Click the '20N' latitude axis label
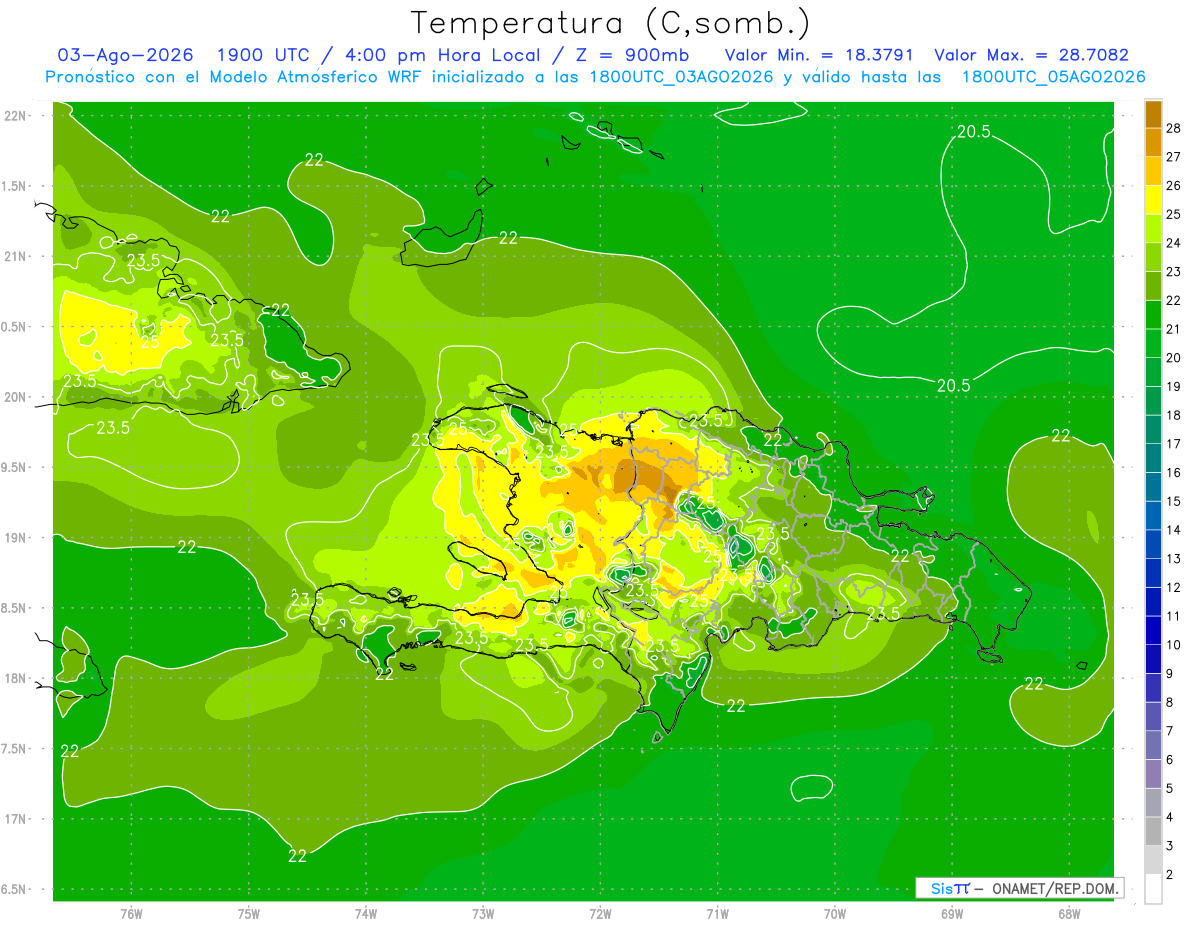This screenshot has width=1200, height=927. pyautogui.click(x=15, y=397)
